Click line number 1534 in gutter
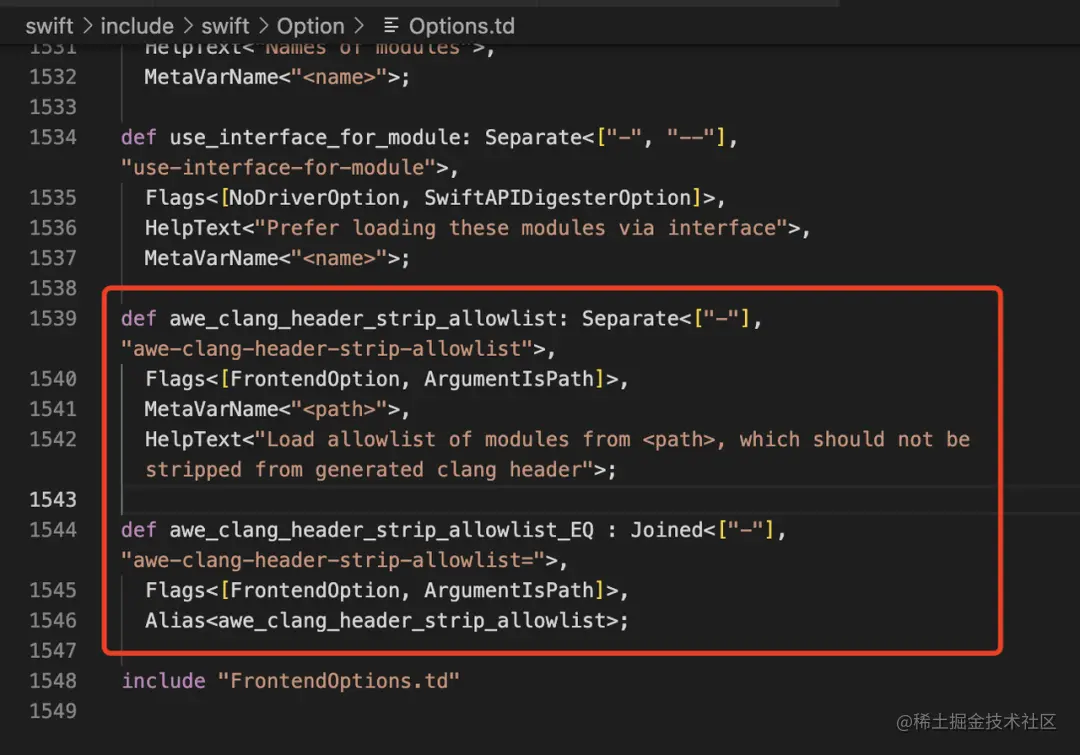Screen dimensions: 1080x755 [x=53, y=137]
